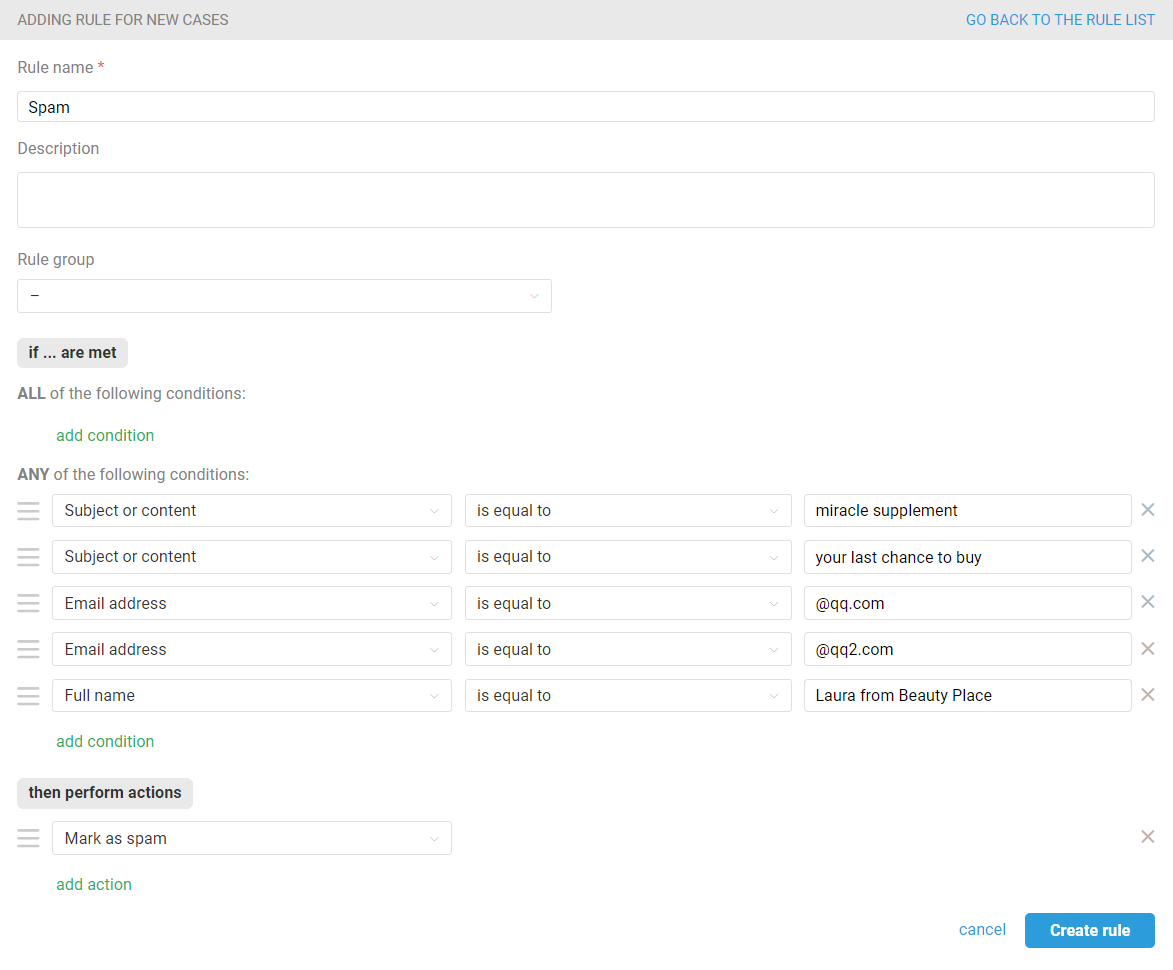
Task: Go back to the rule list
Action: click(1060, 20)
